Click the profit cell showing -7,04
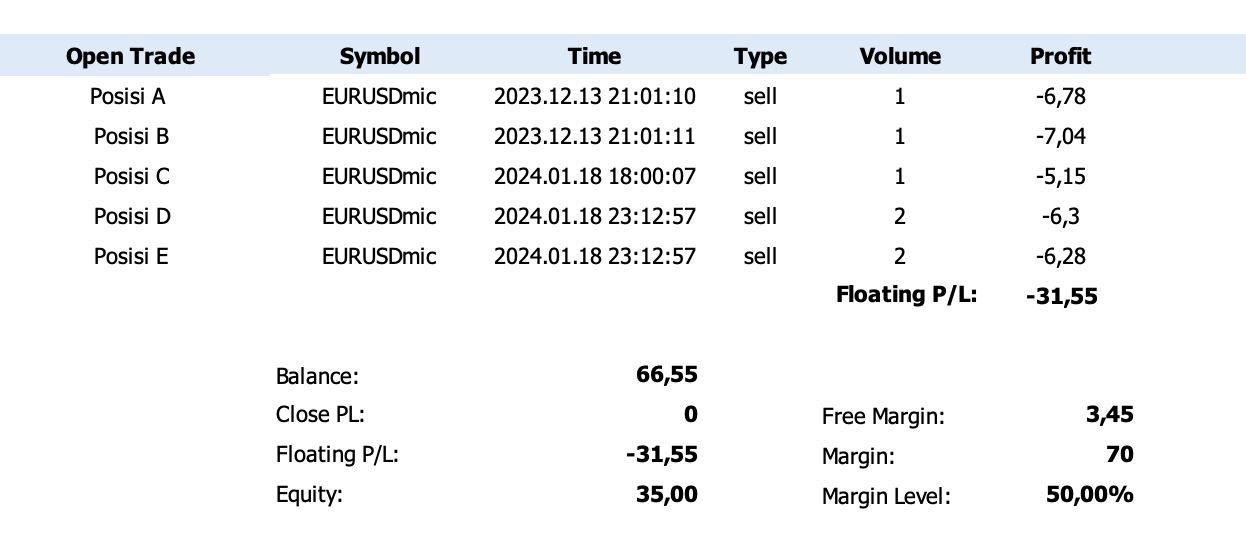This screenshot has width=1246, height=548. pos(1061,137)
